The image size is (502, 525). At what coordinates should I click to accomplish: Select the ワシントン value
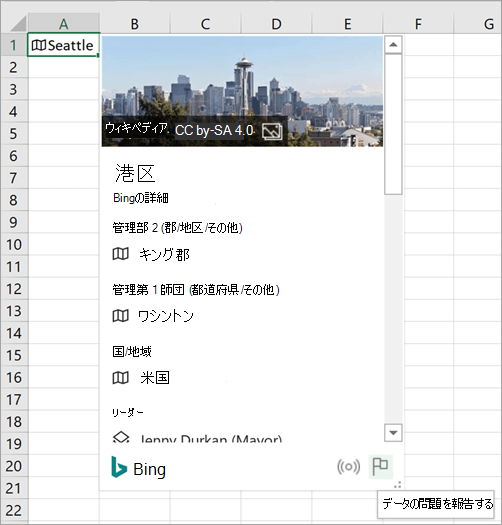166,316
